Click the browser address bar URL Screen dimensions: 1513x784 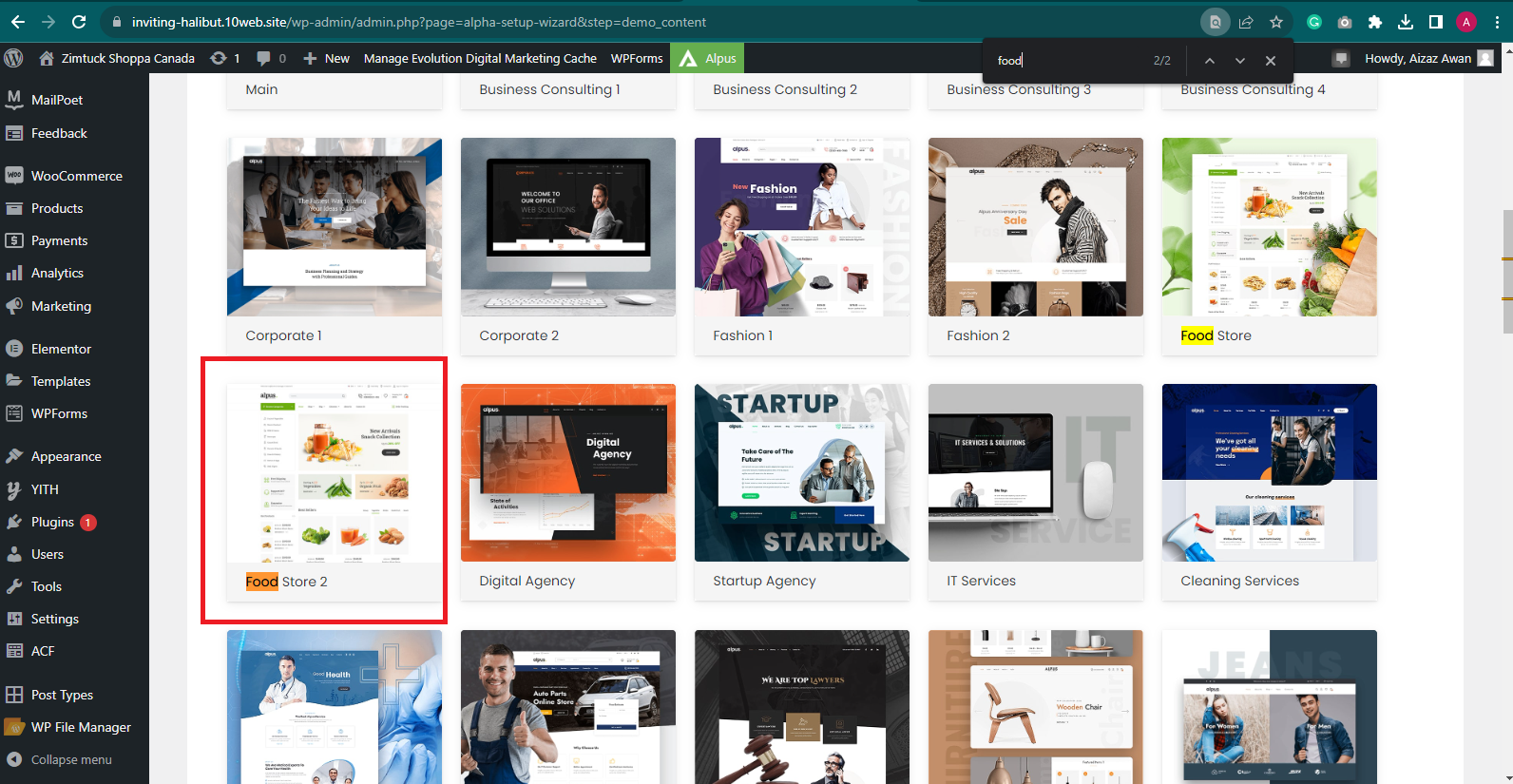tap(419, 22)
